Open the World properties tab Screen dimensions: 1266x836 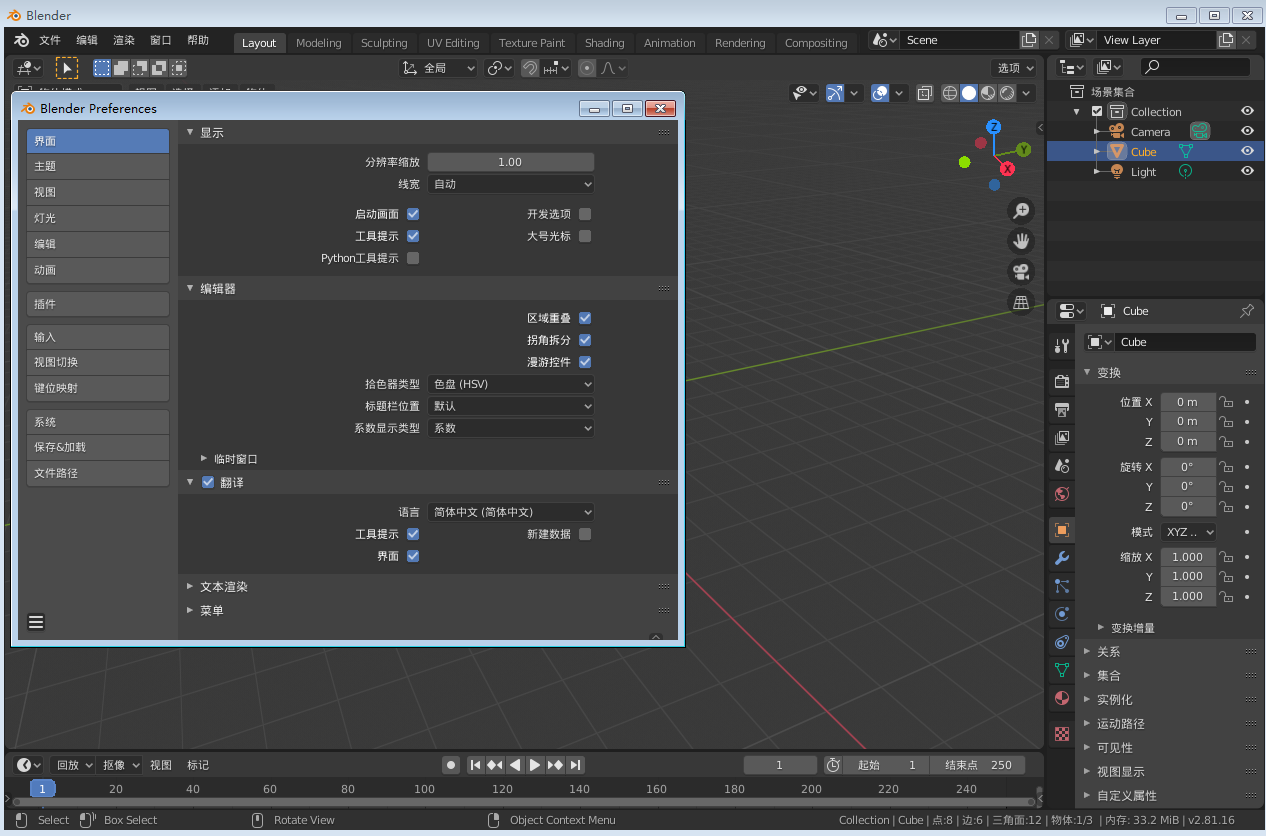point(1061,494)
